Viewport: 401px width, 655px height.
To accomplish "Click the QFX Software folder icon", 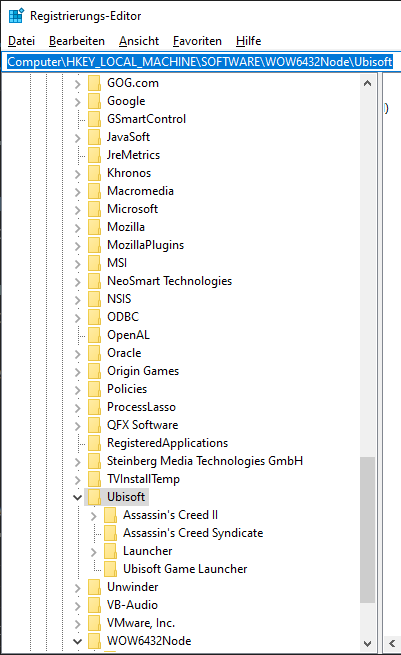I will [x=94, y=425].
